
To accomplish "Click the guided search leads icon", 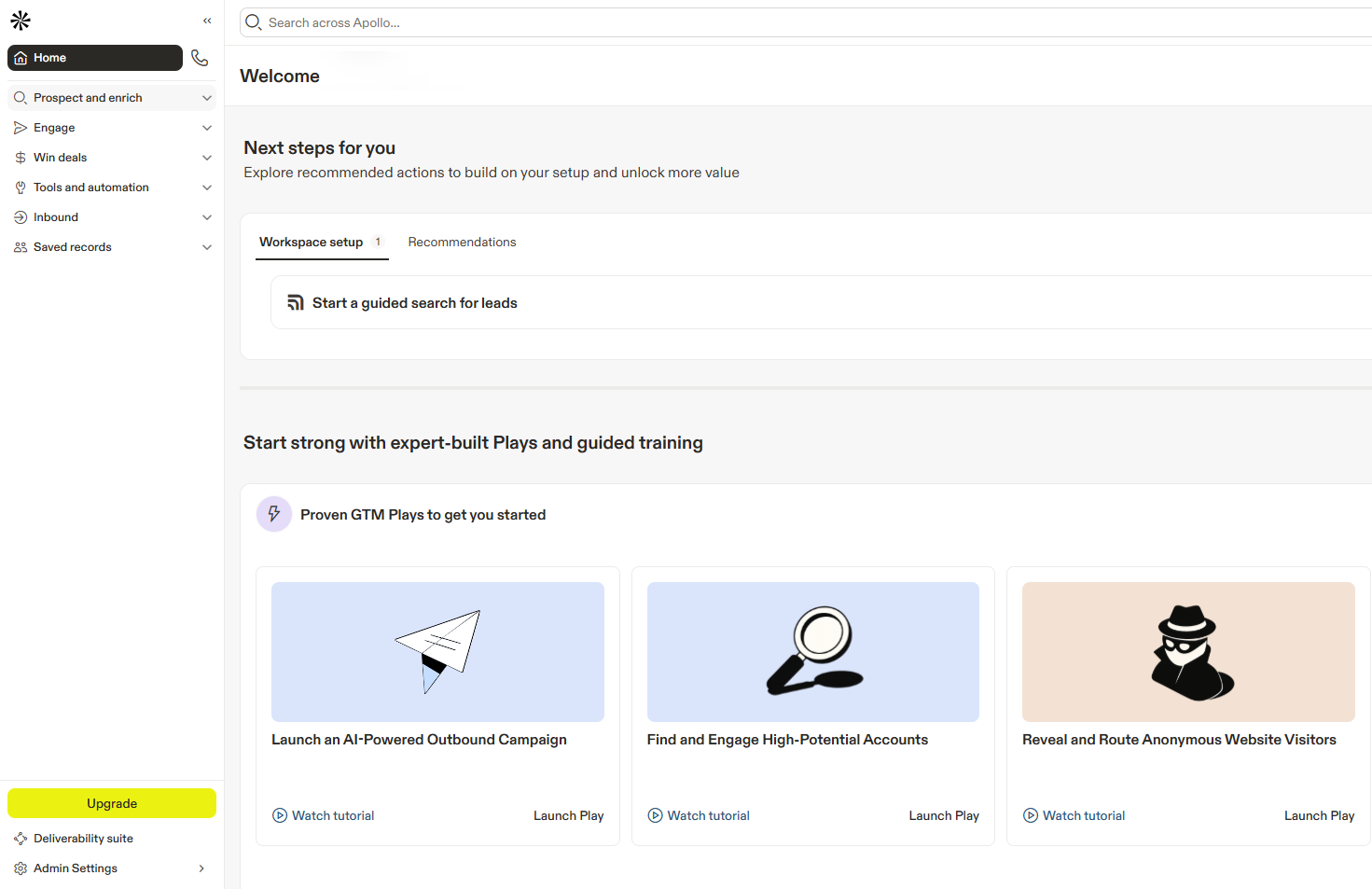I will point(296,303).
